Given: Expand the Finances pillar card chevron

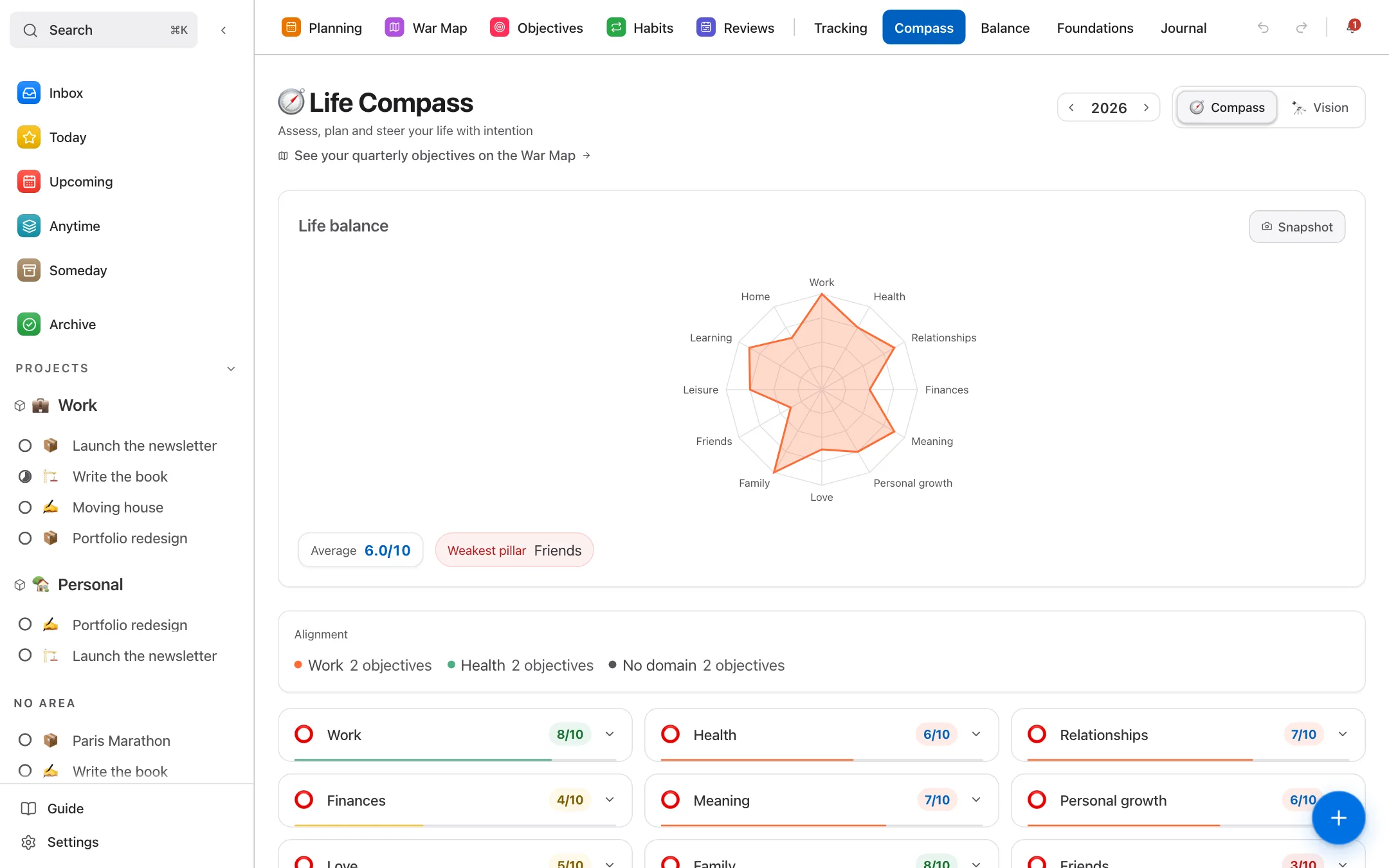Looking at the screenshot, I should (610, 800).
